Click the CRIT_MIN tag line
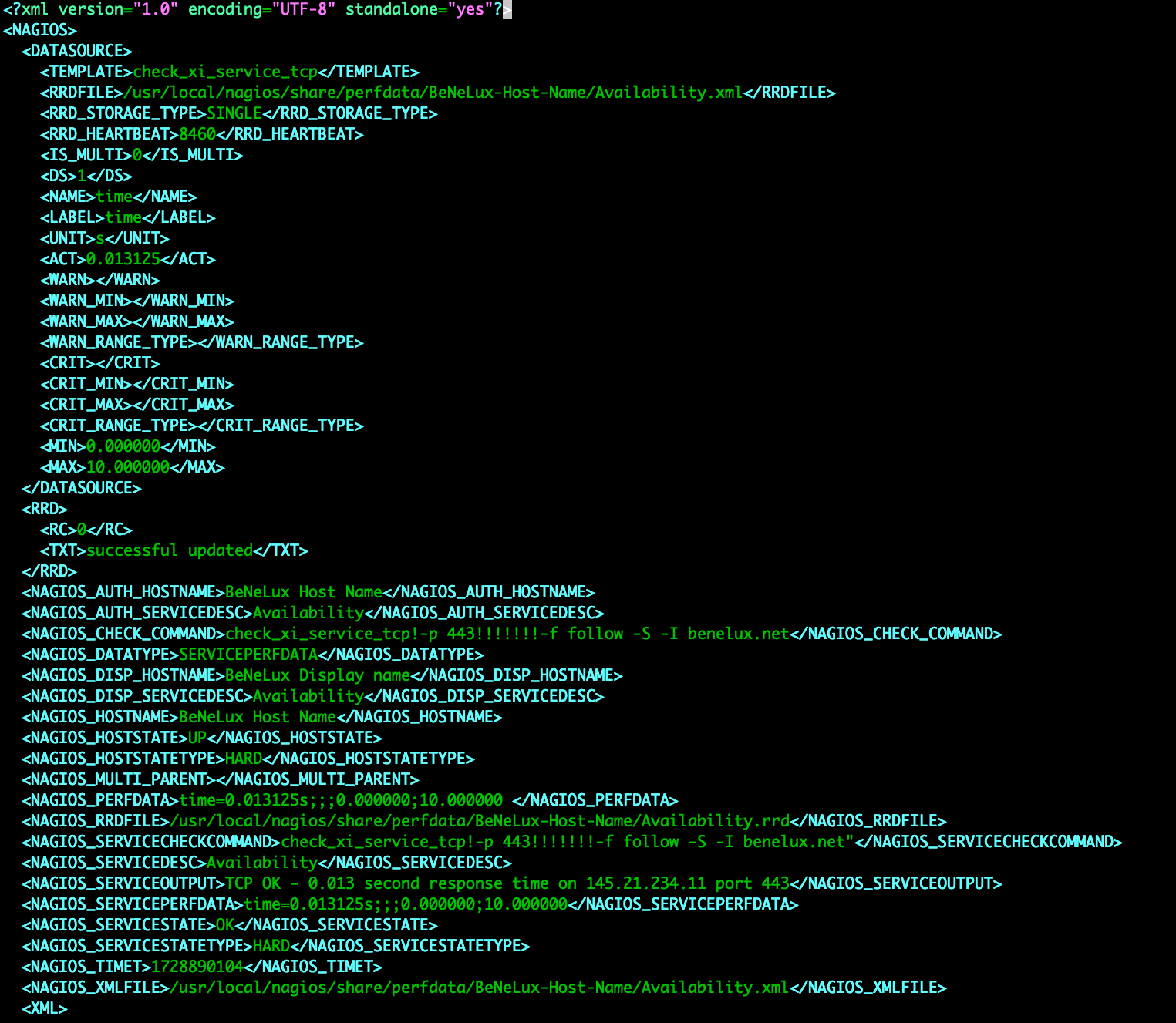1176x1023 pixels. [x=137, y=384]
